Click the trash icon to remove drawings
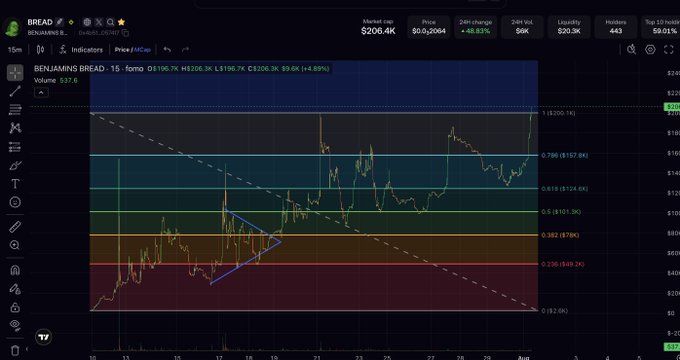 click(15, 350)
